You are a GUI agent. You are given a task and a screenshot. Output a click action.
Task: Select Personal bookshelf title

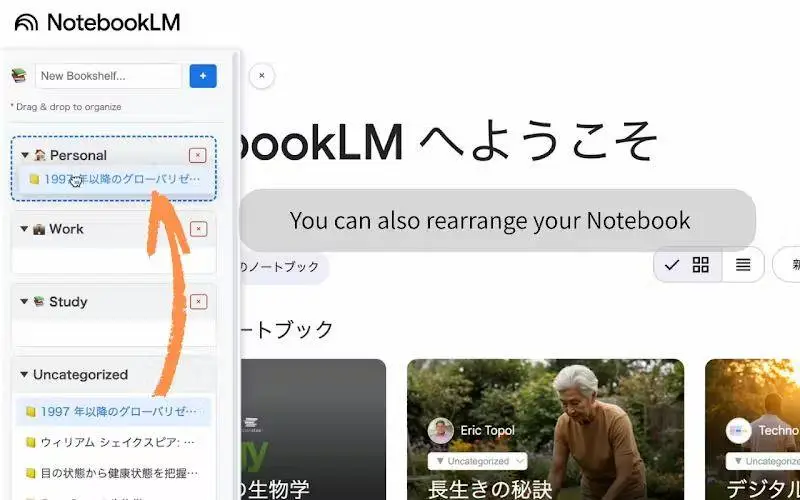pyautogui.click(x=78, y=155)
